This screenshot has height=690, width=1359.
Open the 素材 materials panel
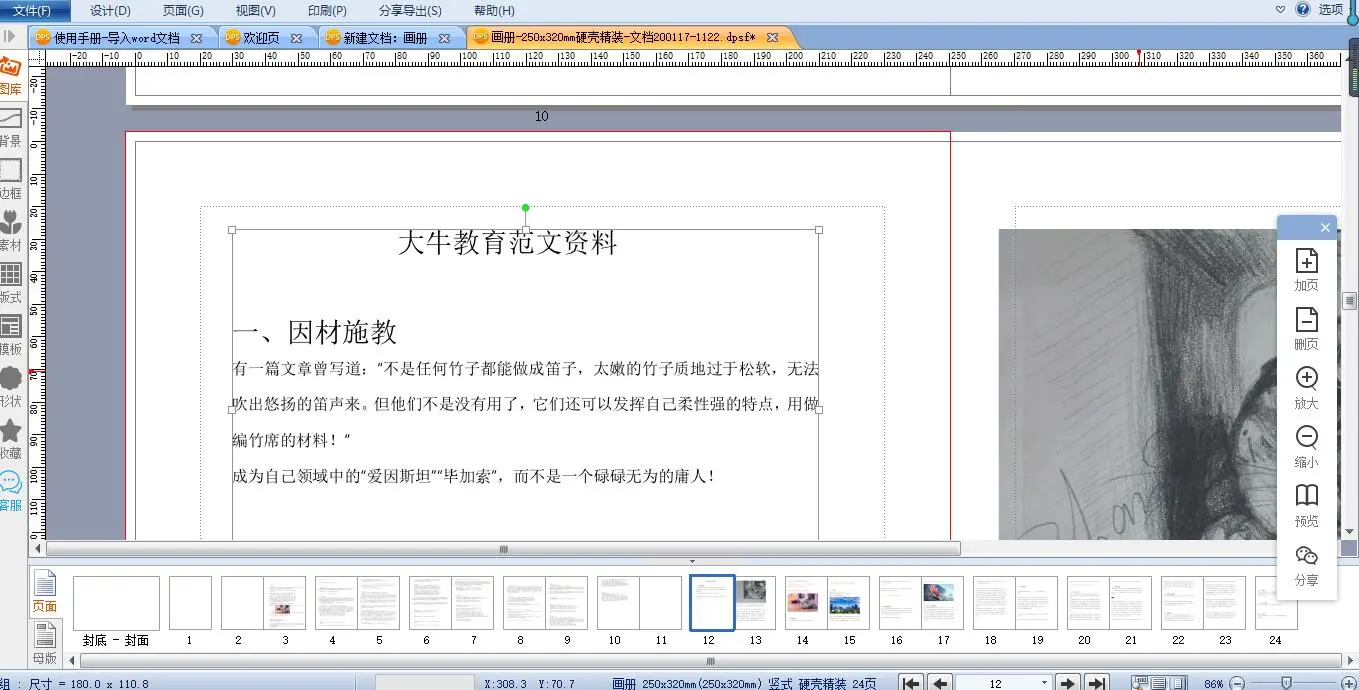point(10,230)
